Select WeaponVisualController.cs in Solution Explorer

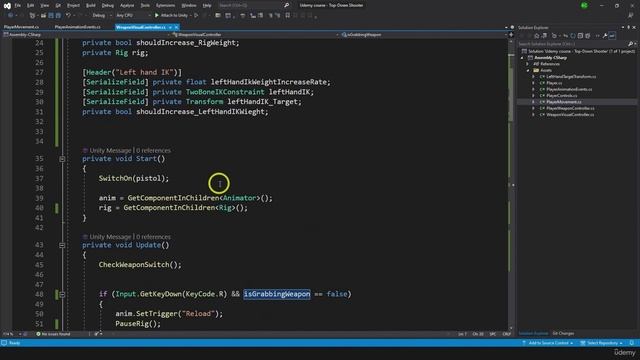pyautogui.click(x=570, y=115)
